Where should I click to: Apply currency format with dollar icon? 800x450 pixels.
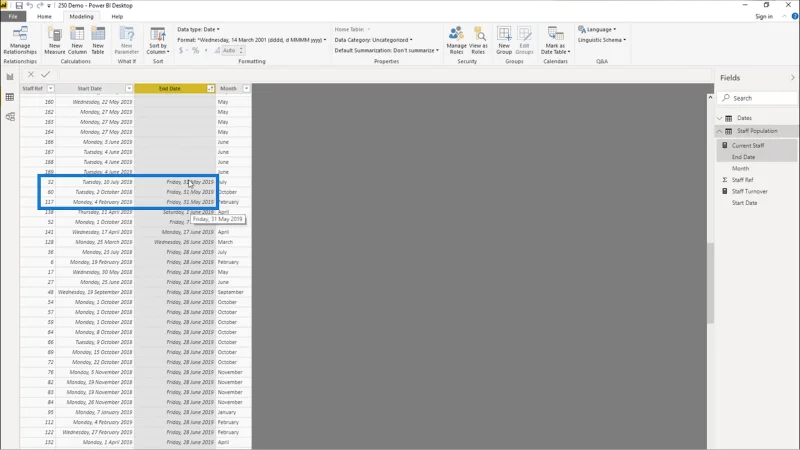point(181,50)
